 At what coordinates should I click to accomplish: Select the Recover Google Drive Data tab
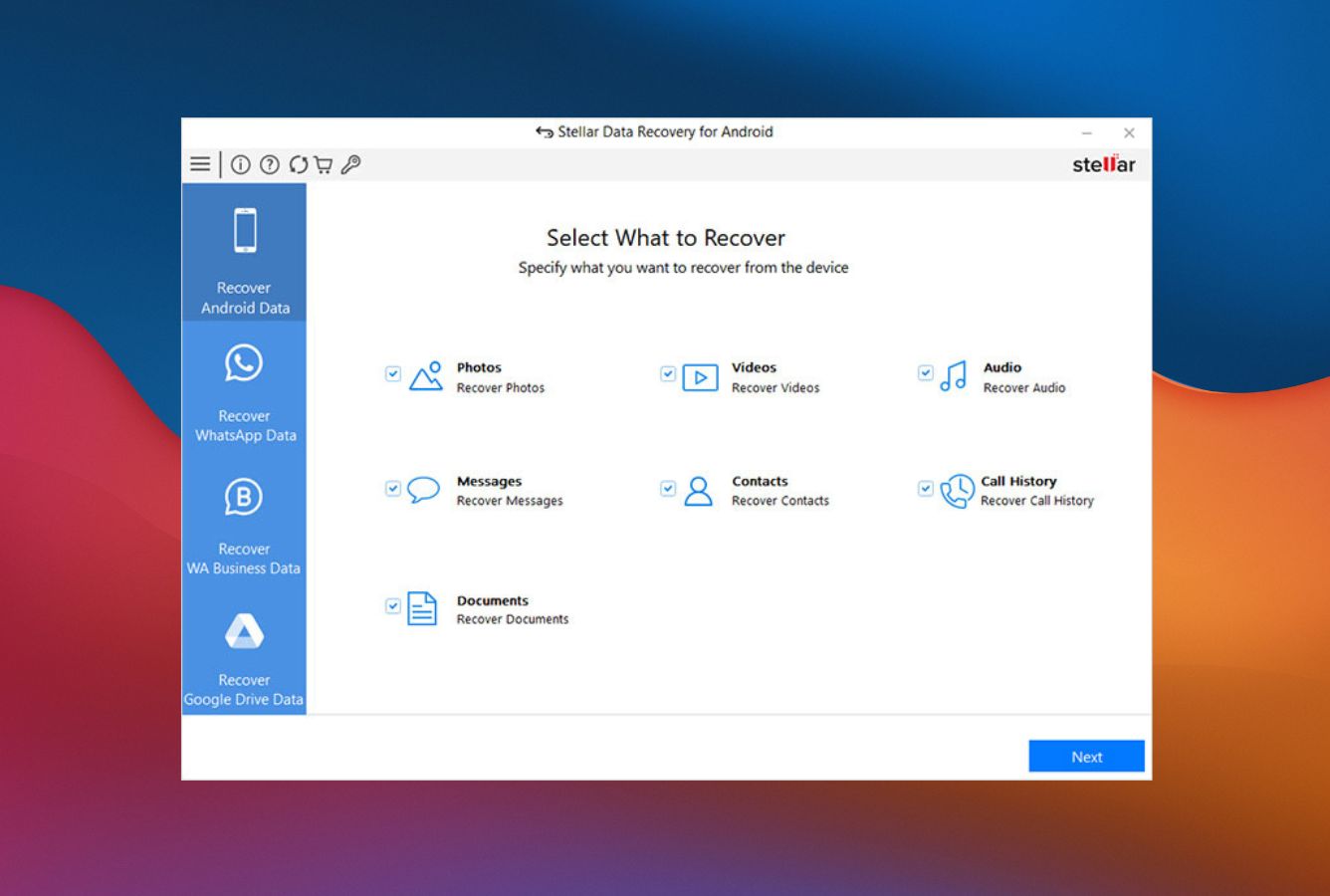pos(244,652)
